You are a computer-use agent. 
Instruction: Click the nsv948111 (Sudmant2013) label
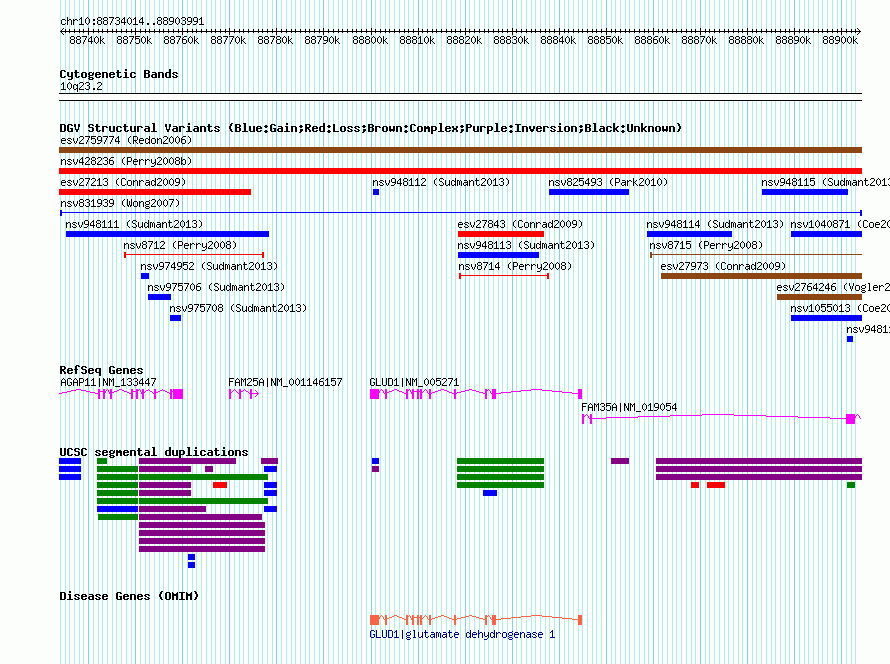point(134,224)
